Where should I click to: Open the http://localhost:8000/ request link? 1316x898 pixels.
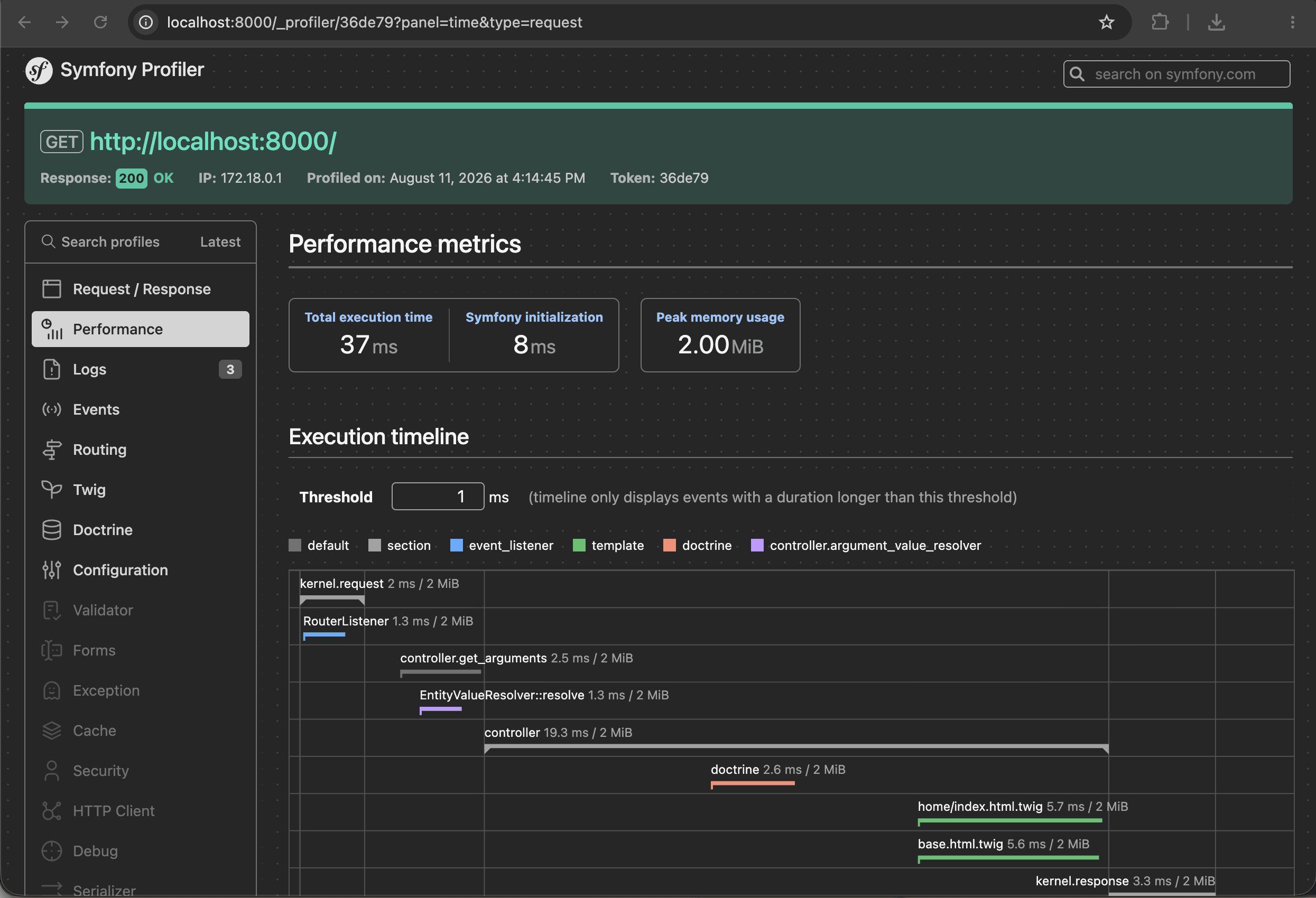[x=213, y=141]
